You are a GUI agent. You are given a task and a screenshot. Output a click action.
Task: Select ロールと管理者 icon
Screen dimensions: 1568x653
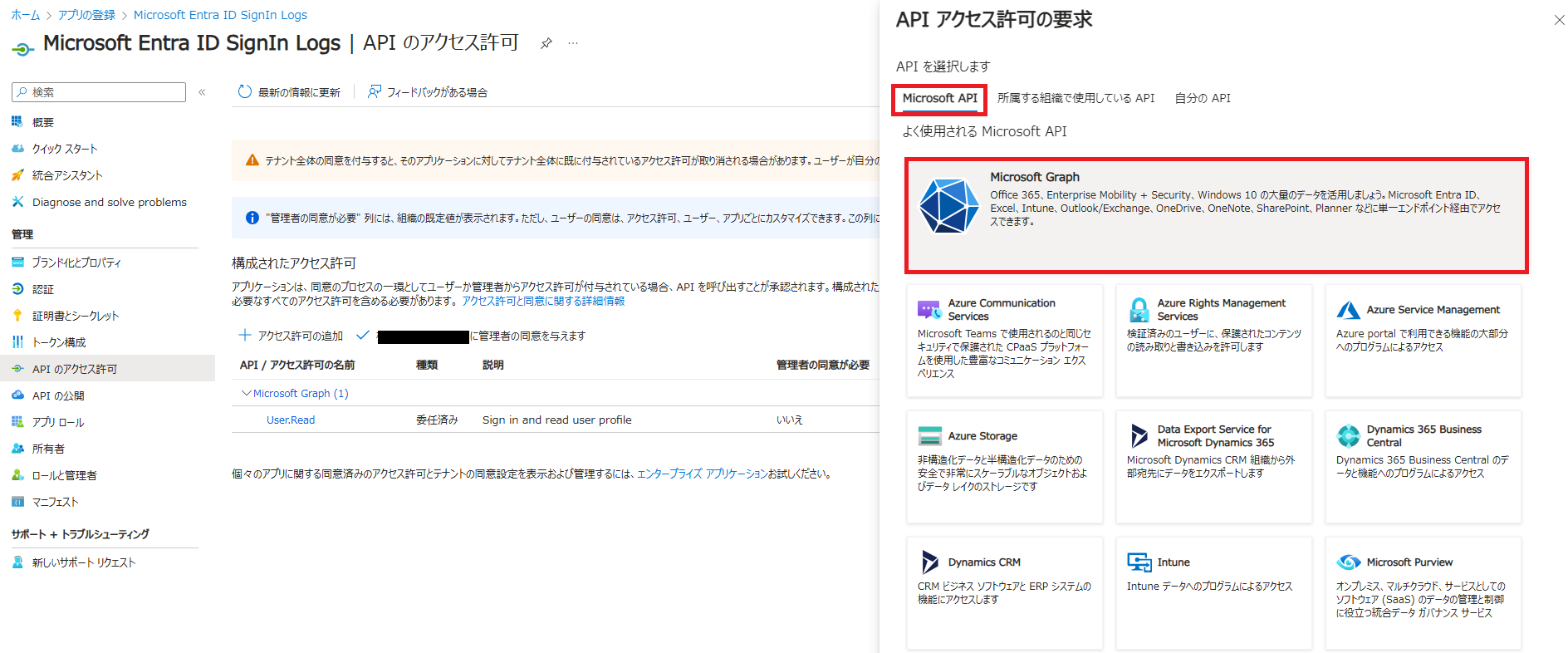[17, 475]
